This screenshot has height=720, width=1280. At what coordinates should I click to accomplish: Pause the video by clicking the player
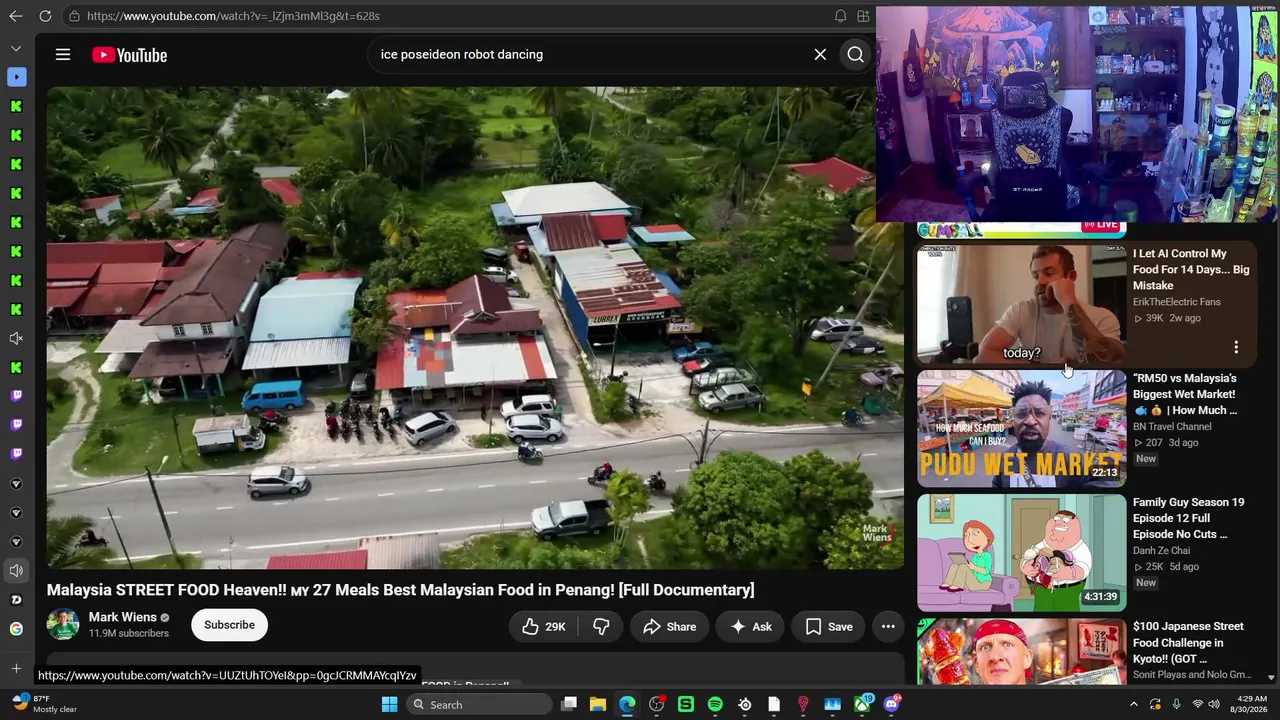click(475, 328)
